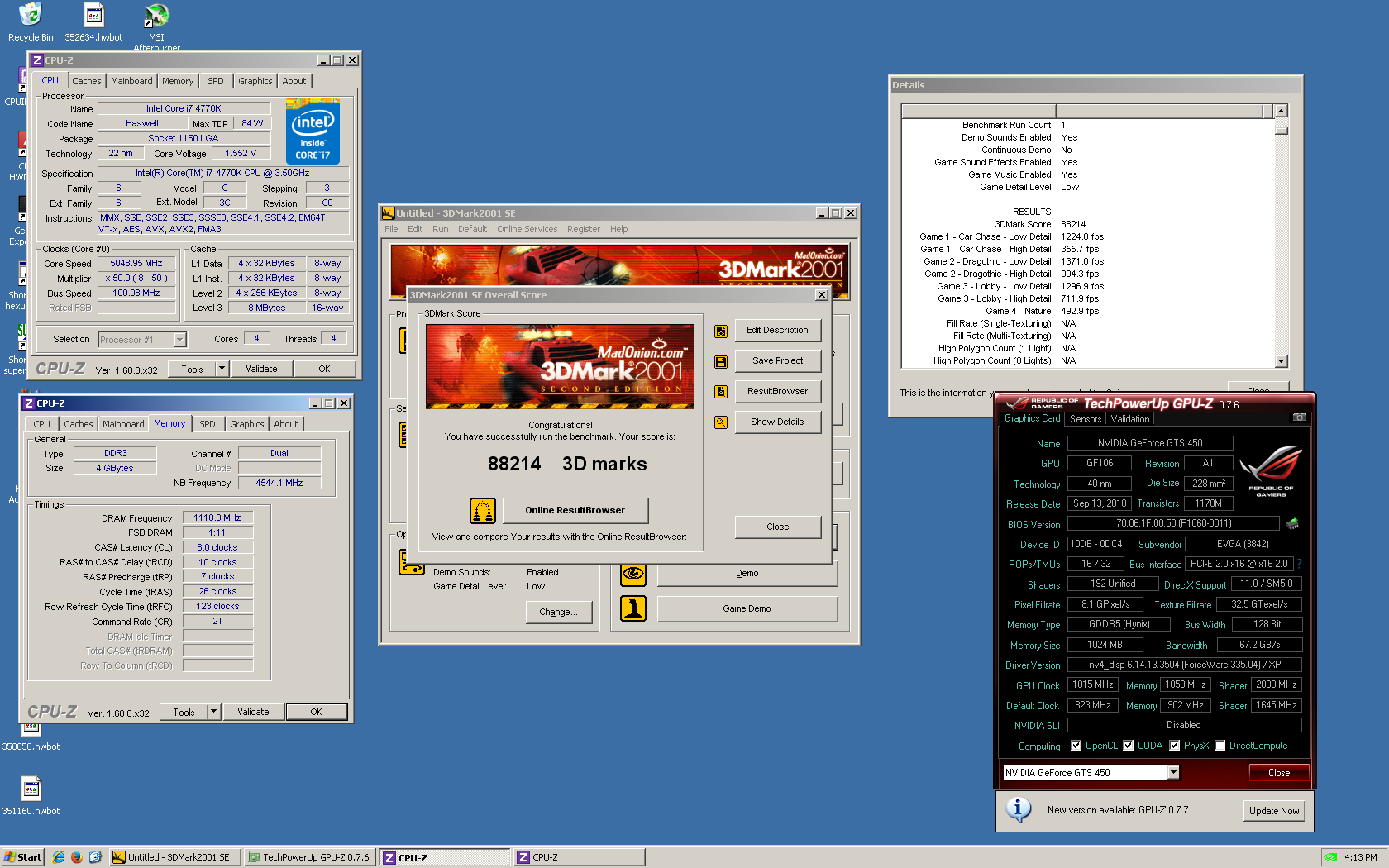The height and width of the screenshot is (868, 1389).
Task: Open the File menu in 3DMark2001 SE
Action: click(x=391, y=230)
